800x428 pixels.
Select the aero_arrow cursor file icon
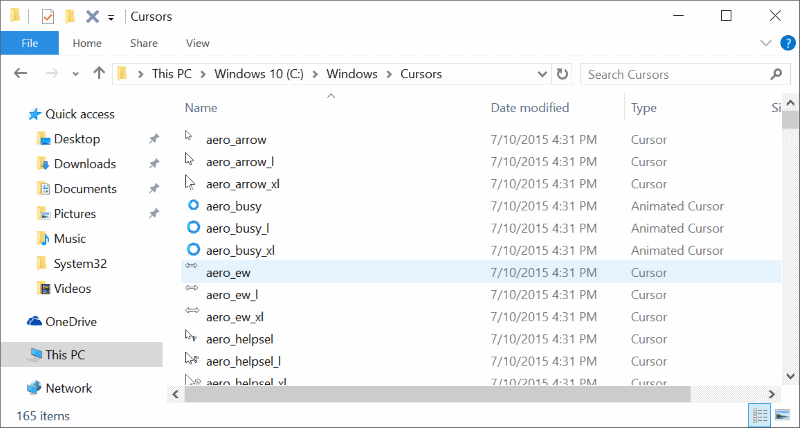pos(189,136)
